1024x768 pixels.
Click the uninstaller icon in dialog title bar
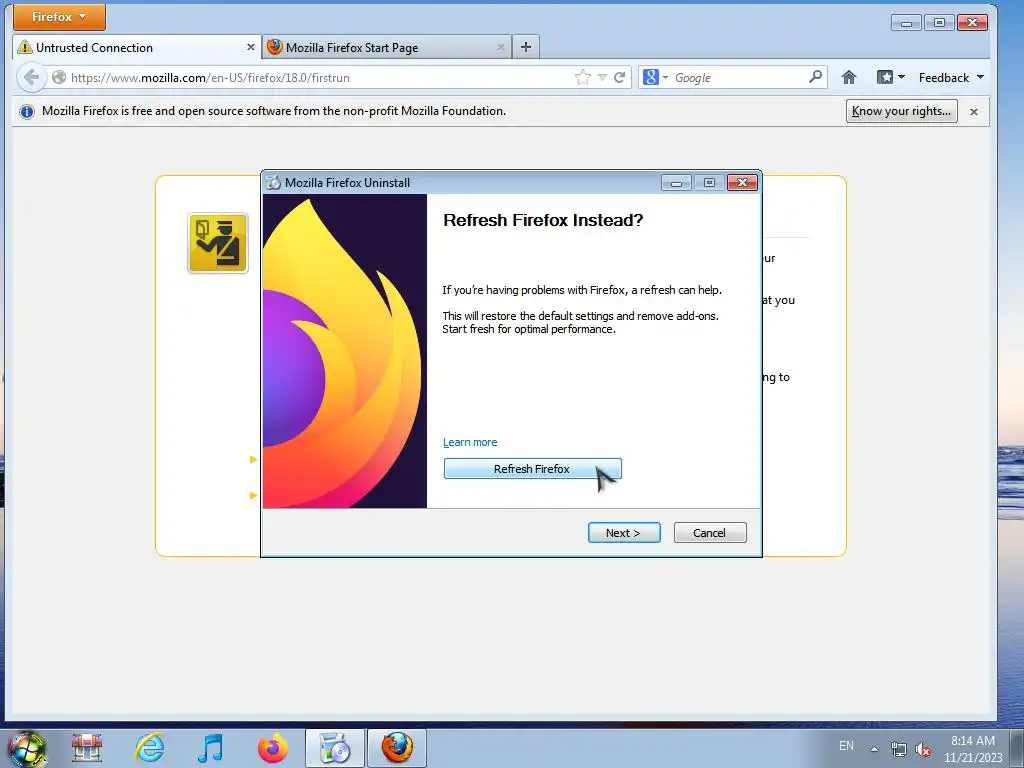click(x=273, y=183)
